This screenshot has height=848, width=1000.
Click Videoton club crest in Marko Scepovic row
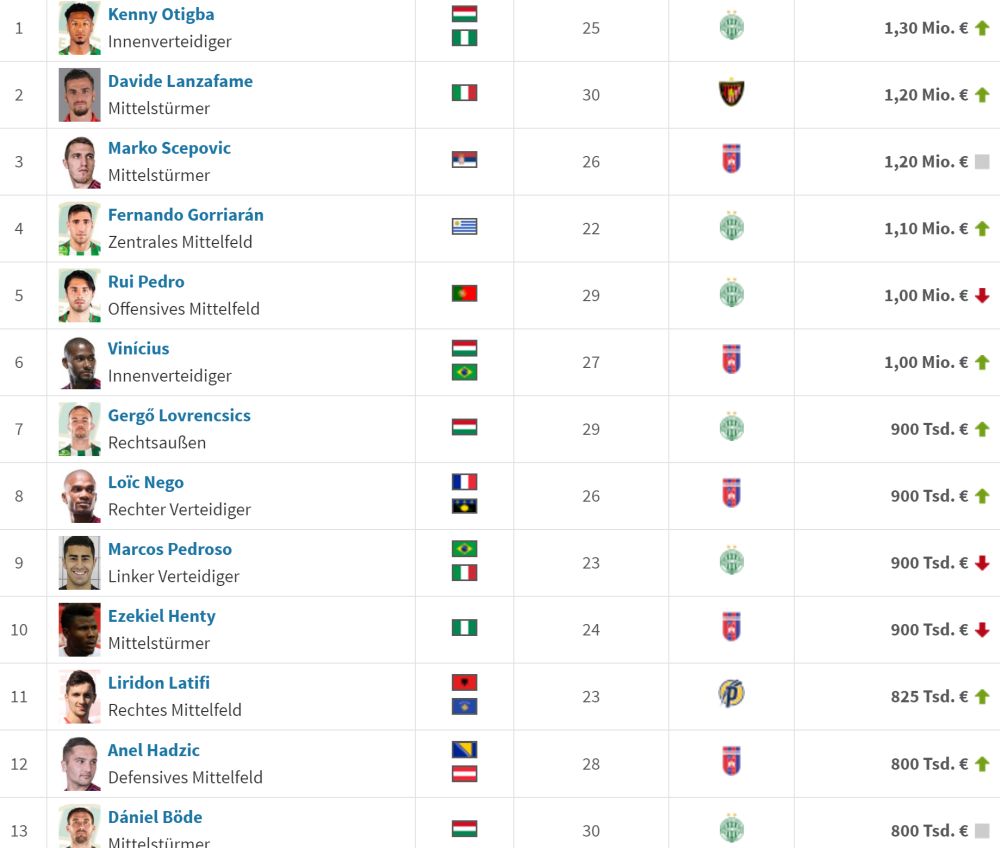(731, 159)
